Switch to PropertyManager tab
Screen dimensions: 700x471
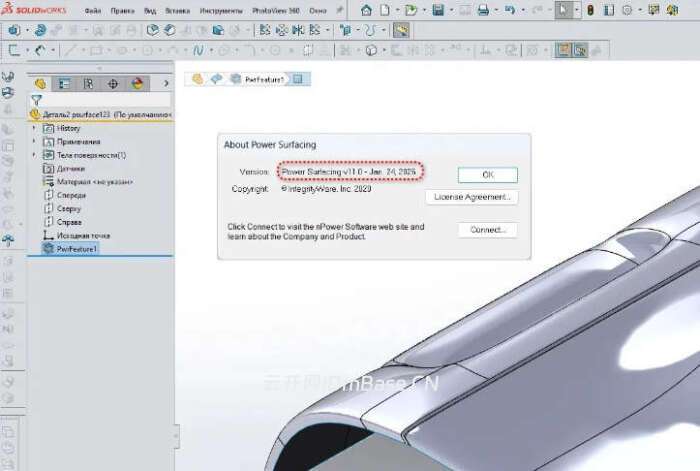pos(64,83)
